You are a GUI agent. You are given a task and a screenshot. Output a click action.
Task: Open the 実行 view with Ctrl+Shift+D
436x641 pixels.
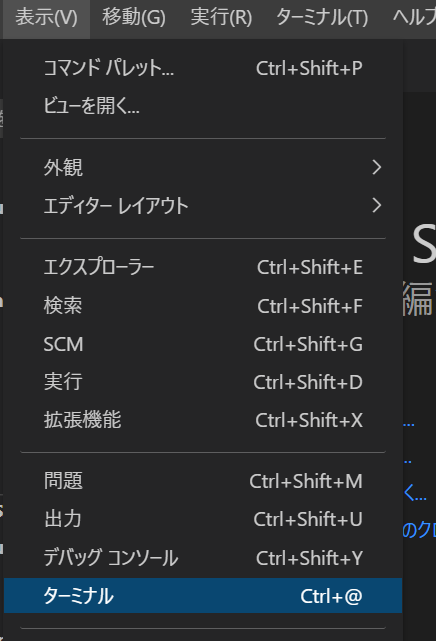[x=203, y=382]
